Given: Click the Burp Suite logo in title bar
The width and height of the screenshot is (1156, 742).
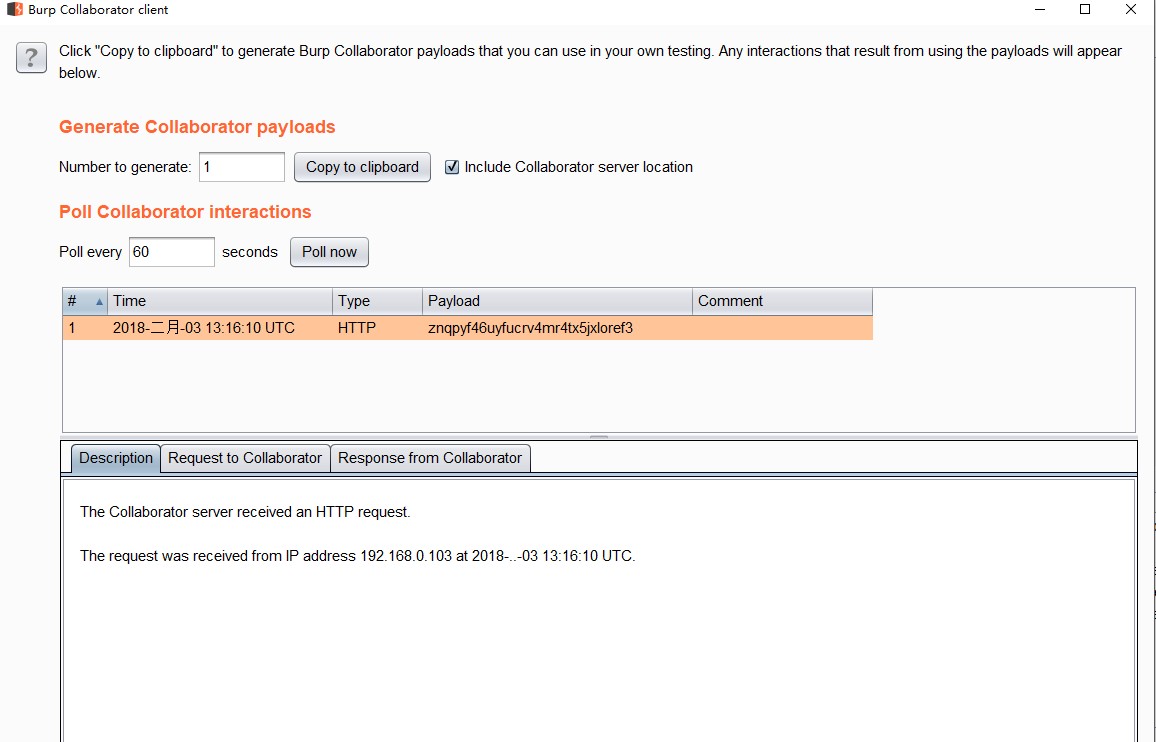Looking at the screenshot, I should (x=14, y=10).
